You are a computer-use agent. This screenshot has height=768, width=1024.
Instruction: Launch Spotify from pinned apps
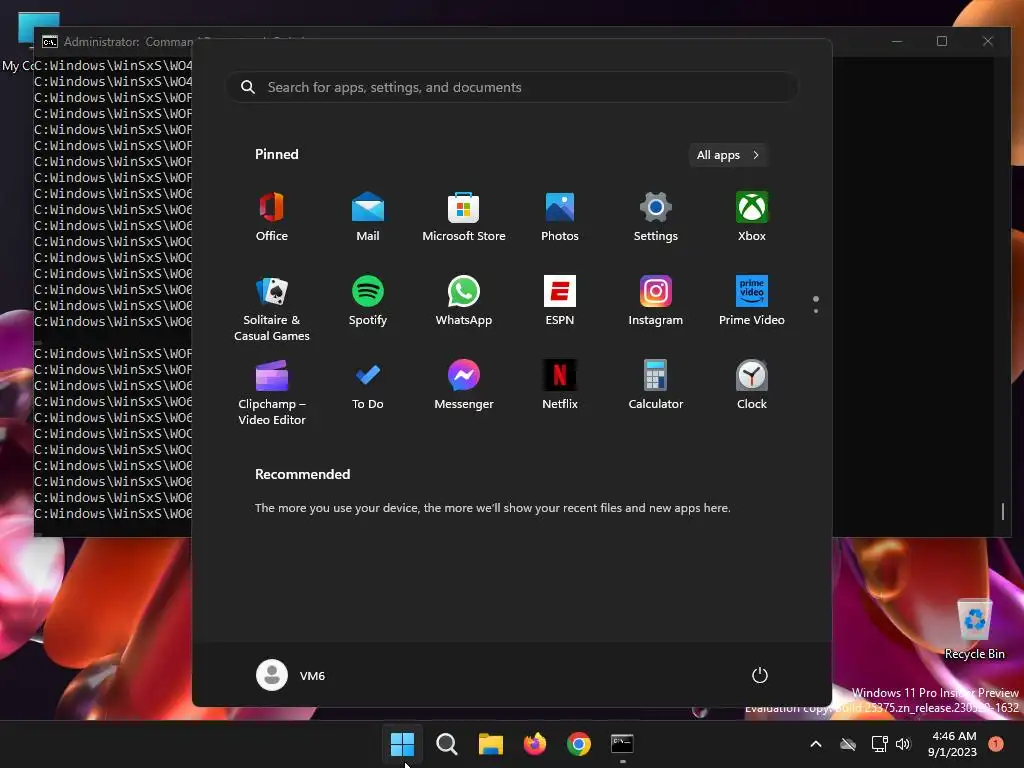pyautogui.click(x=368, y=302)
